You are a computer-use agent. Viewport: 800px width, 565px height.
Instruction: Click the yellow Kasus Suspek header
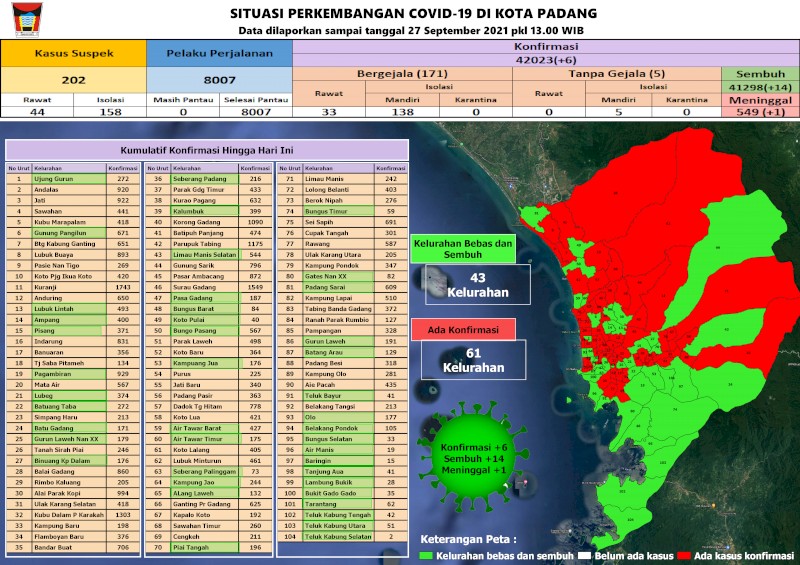click(73, 53)
